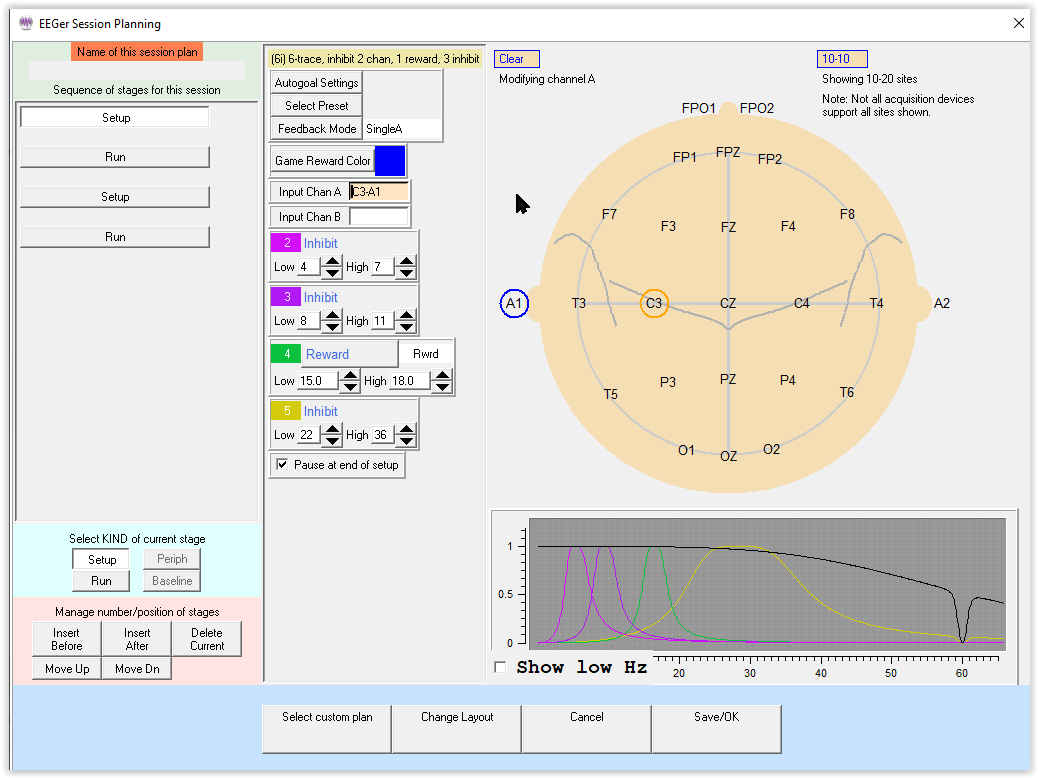The width and height of the screenshot is (1038, 778).
Task: Increase High value for Inhibit 2
Action: coord(406,261)
